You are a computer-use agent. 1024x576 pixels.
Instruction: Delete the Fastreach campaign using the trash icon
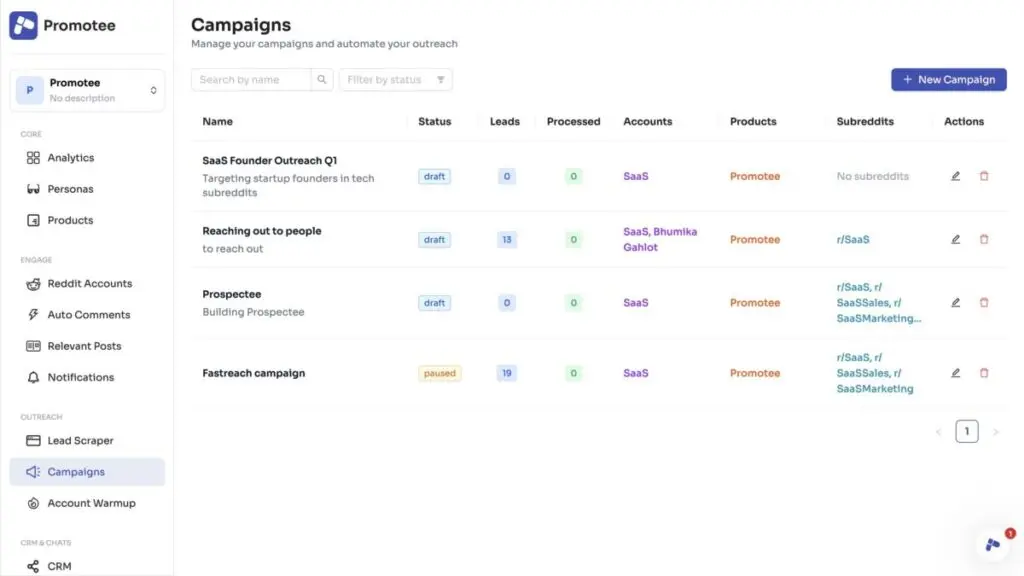pos(984,372)
